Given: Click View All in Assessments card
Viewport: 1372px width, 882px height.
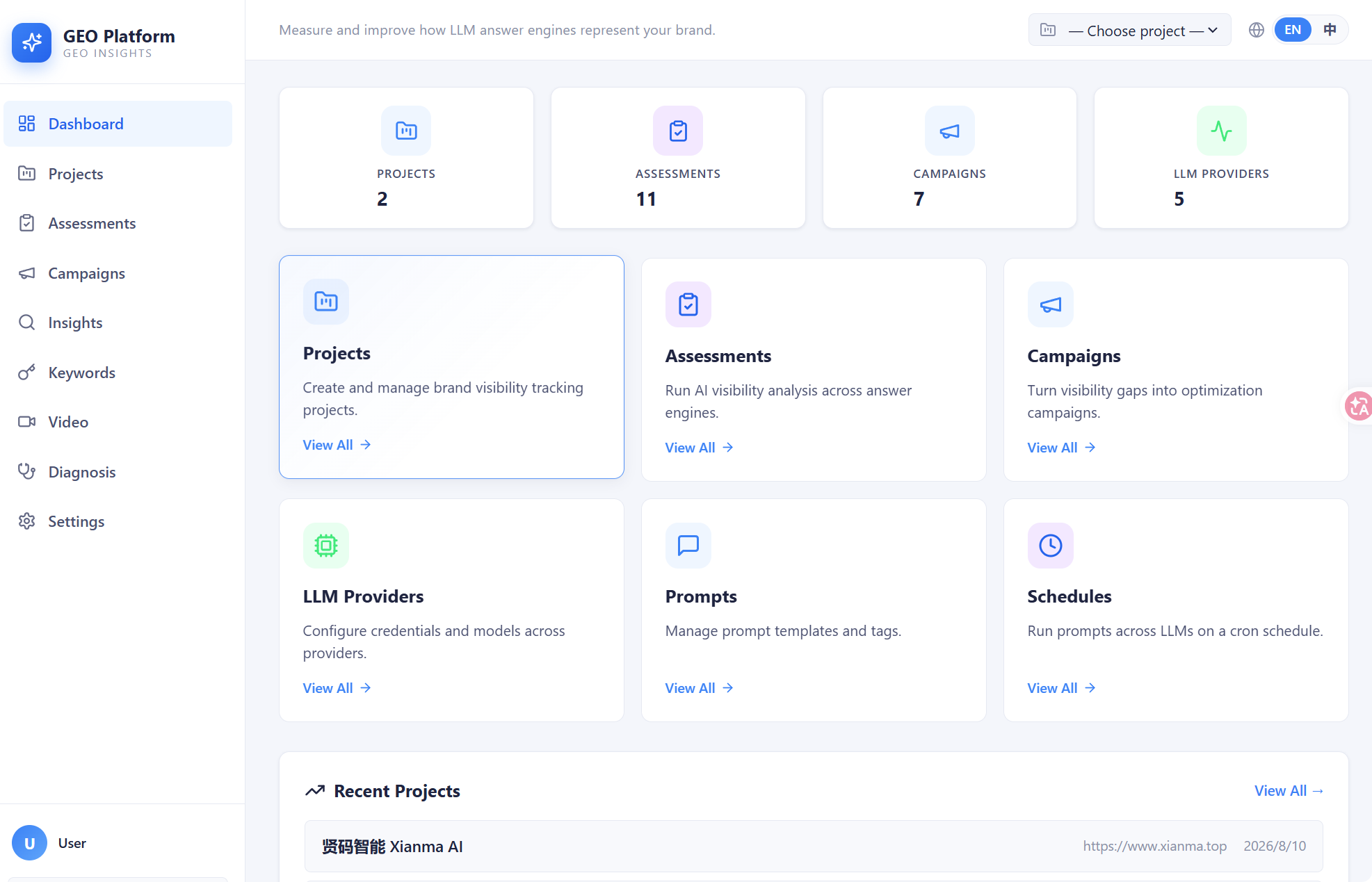Looking at the screenshot, I should 700,448.
